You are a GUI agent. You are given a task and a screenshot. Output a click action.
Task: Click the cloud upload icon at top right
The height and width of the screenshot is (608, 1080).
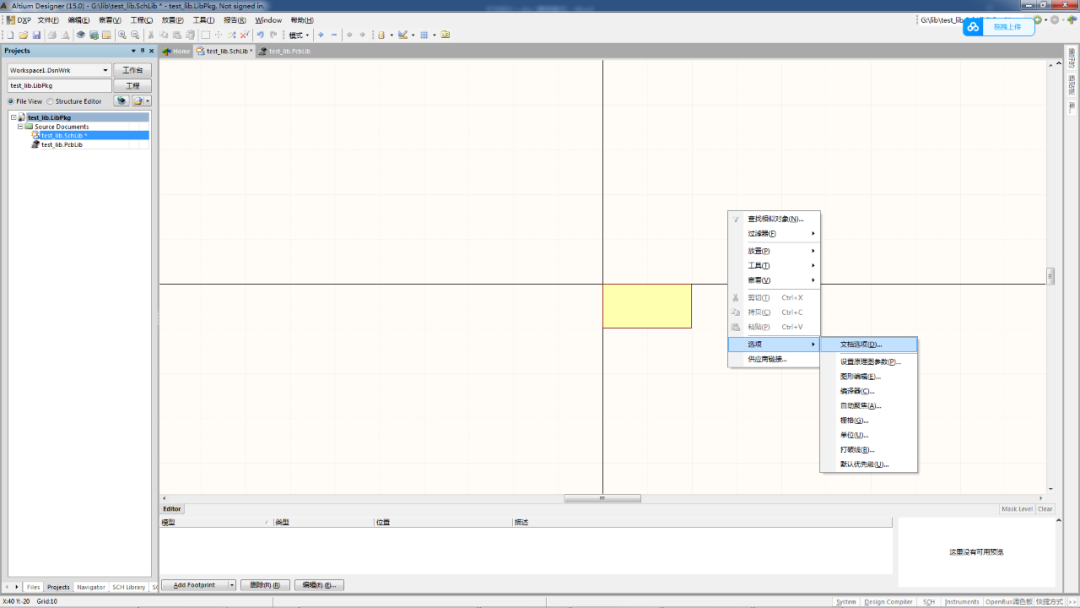point(973,27)
